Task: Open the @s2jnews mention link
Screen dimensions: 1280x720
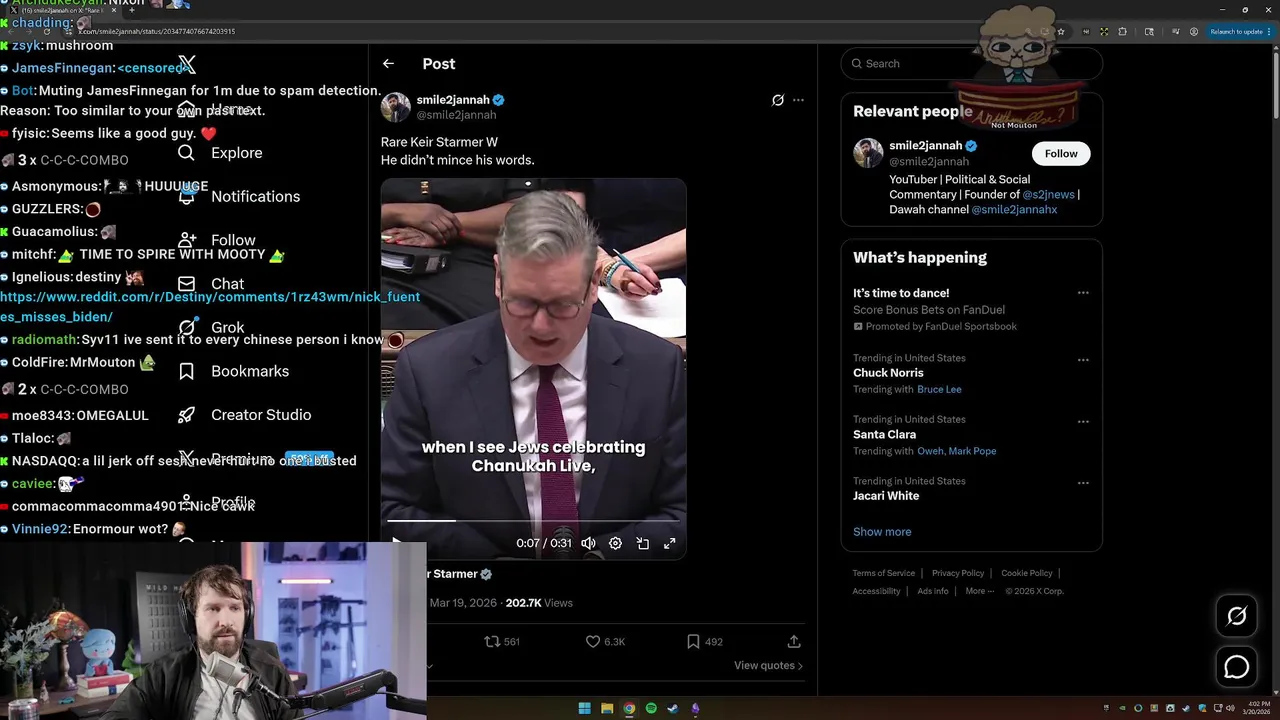Action: [1048, 195]
